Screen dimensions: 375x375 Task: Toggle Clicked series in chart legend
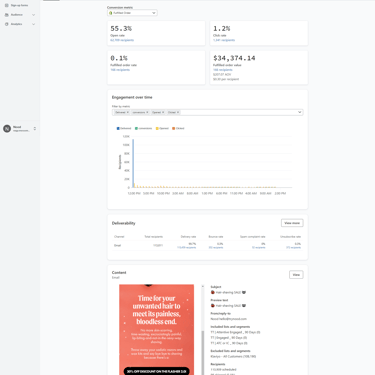[178, 128]
